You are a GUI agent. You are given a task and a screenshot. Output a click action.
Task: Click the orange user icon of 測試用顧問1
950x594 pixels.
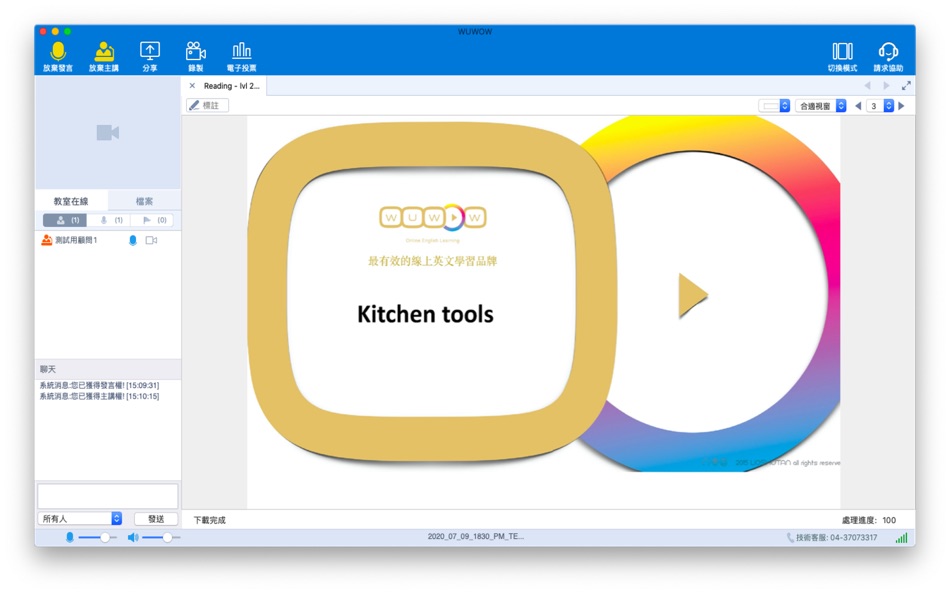click(x=47, y=240)
